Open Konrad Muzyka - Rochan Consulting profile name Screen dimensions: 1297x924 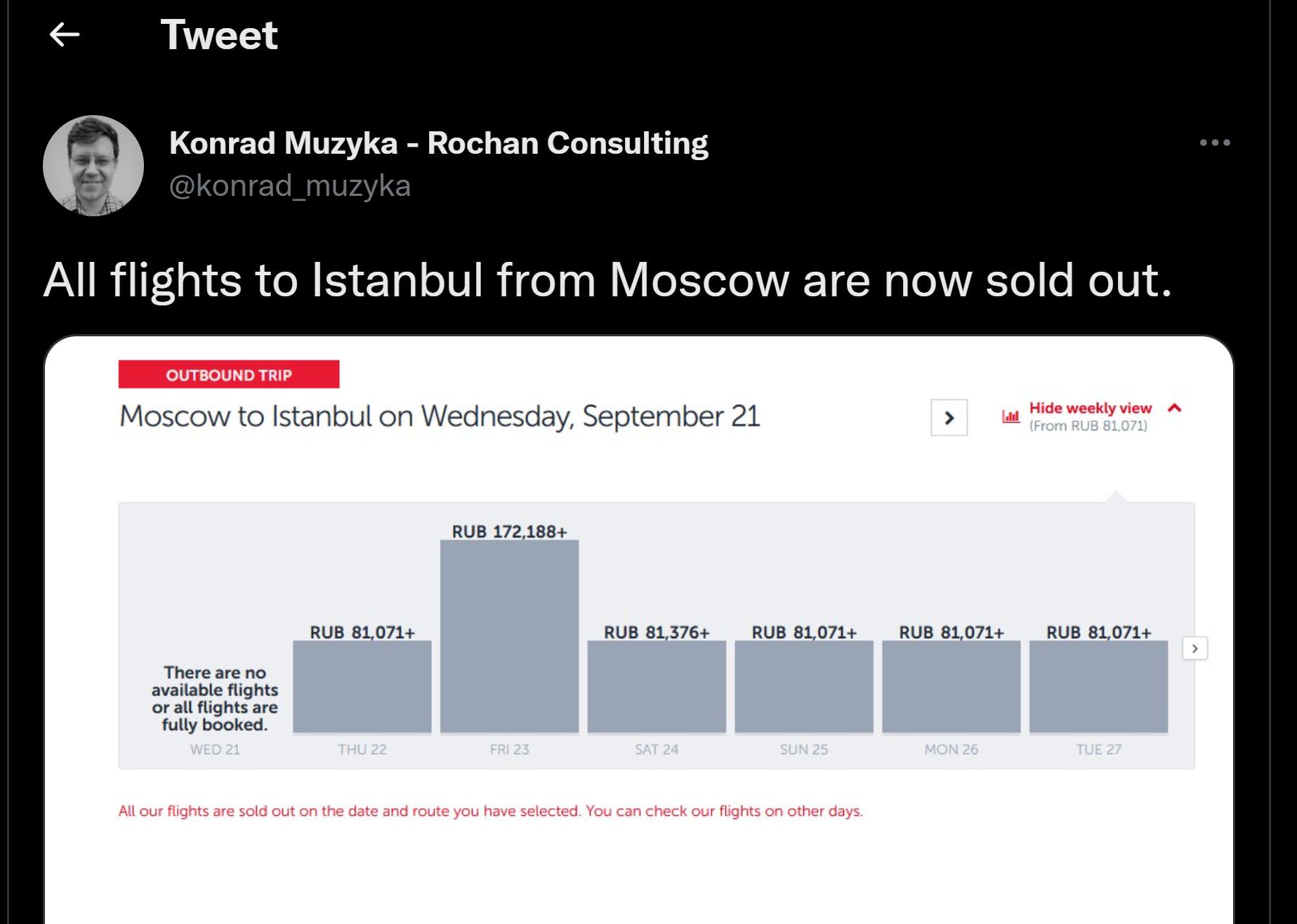coord(438,143)
